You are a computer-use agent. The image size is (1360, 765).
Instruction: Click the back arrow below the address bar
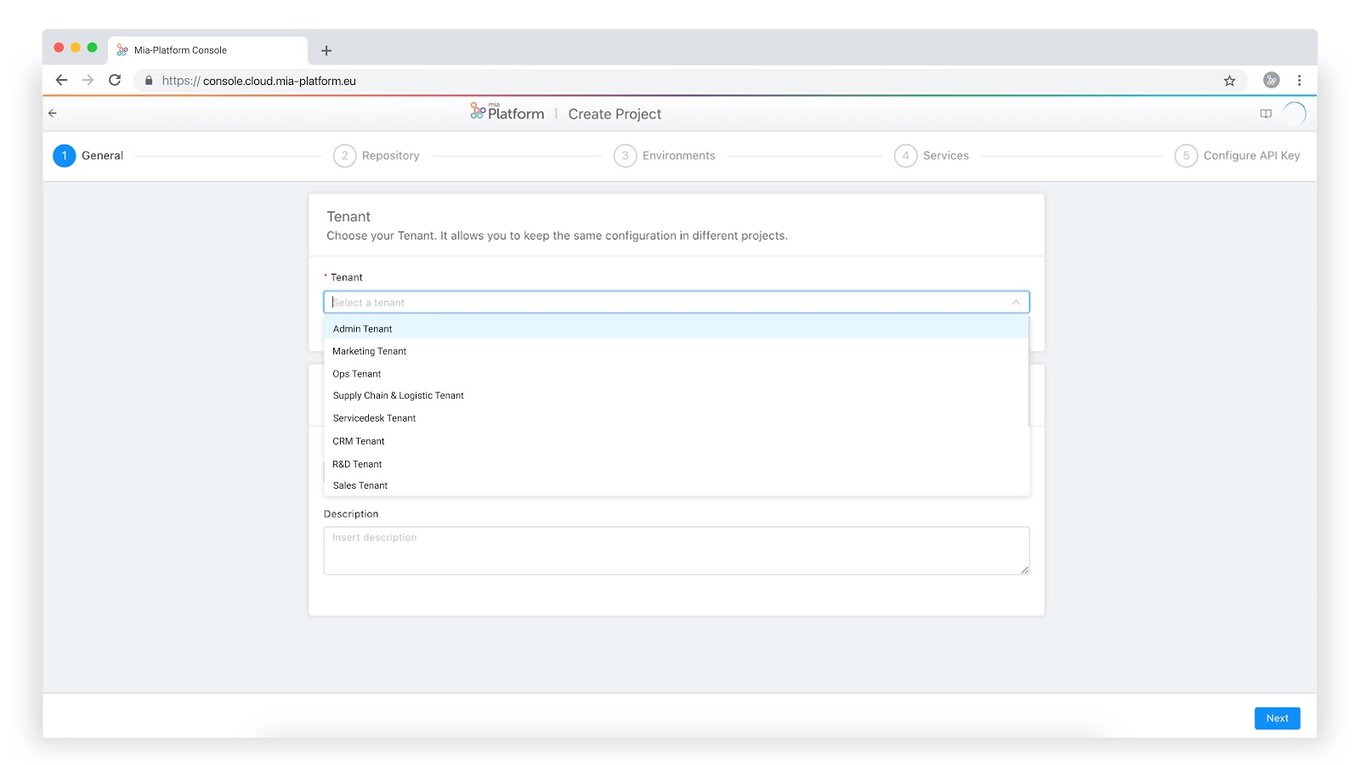coord(52,113)
